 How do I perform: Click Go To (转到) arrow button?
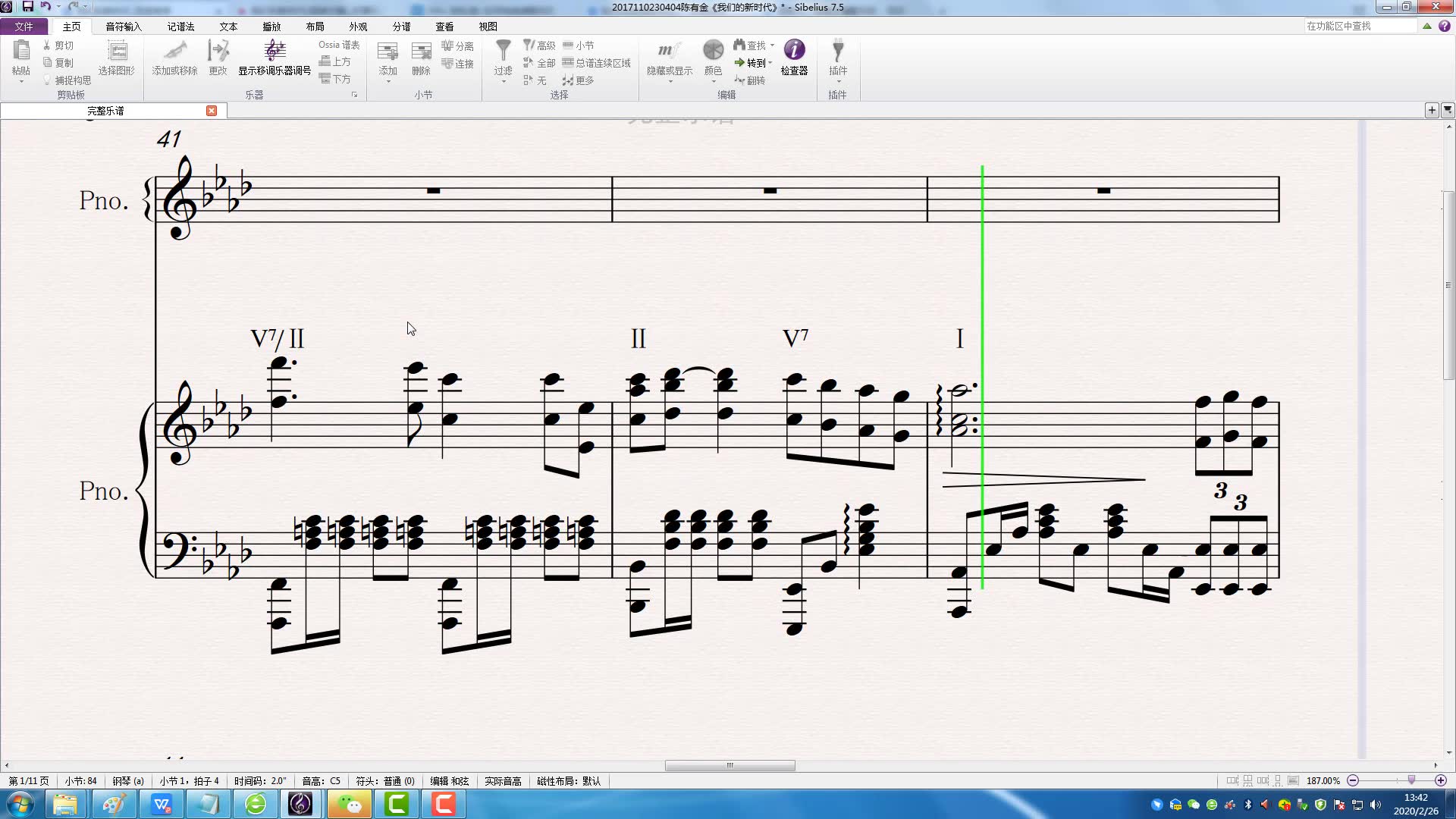[750, 63]
